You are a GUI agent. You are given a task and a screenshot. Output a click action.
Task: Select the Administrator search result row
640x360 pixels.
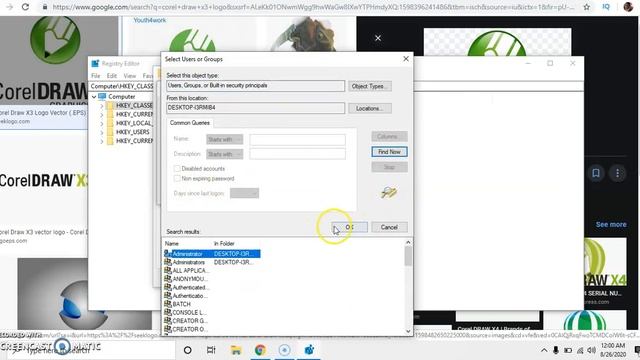(212, 254)
